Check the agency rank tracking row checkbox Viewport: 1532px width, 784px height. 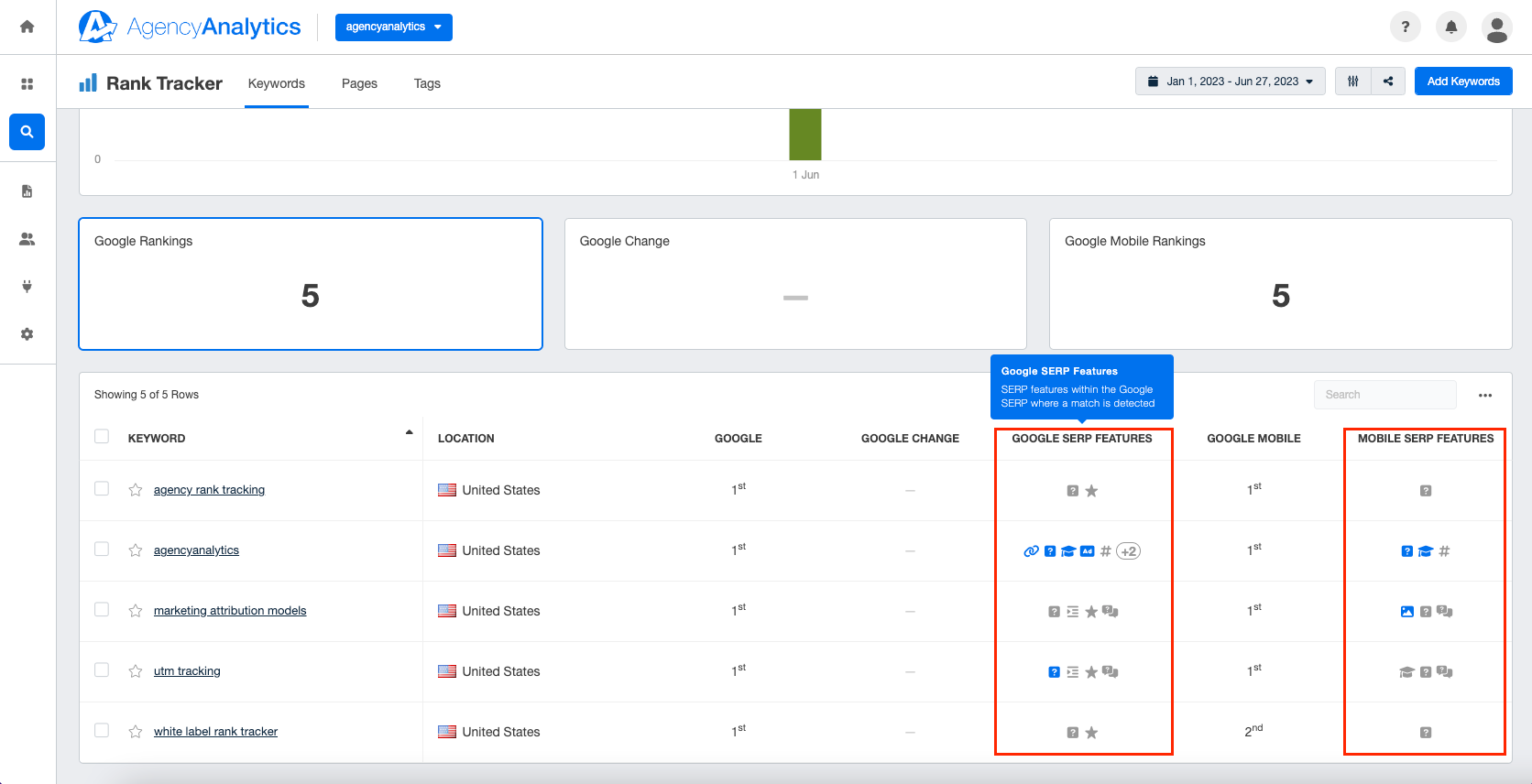102,489
